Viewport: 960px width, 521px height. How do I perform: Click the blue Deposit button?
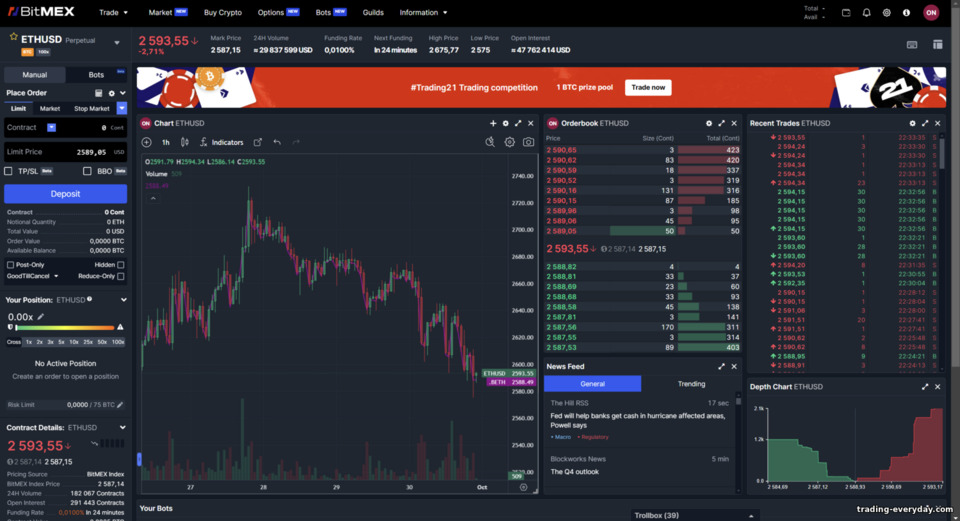(66, 193)
